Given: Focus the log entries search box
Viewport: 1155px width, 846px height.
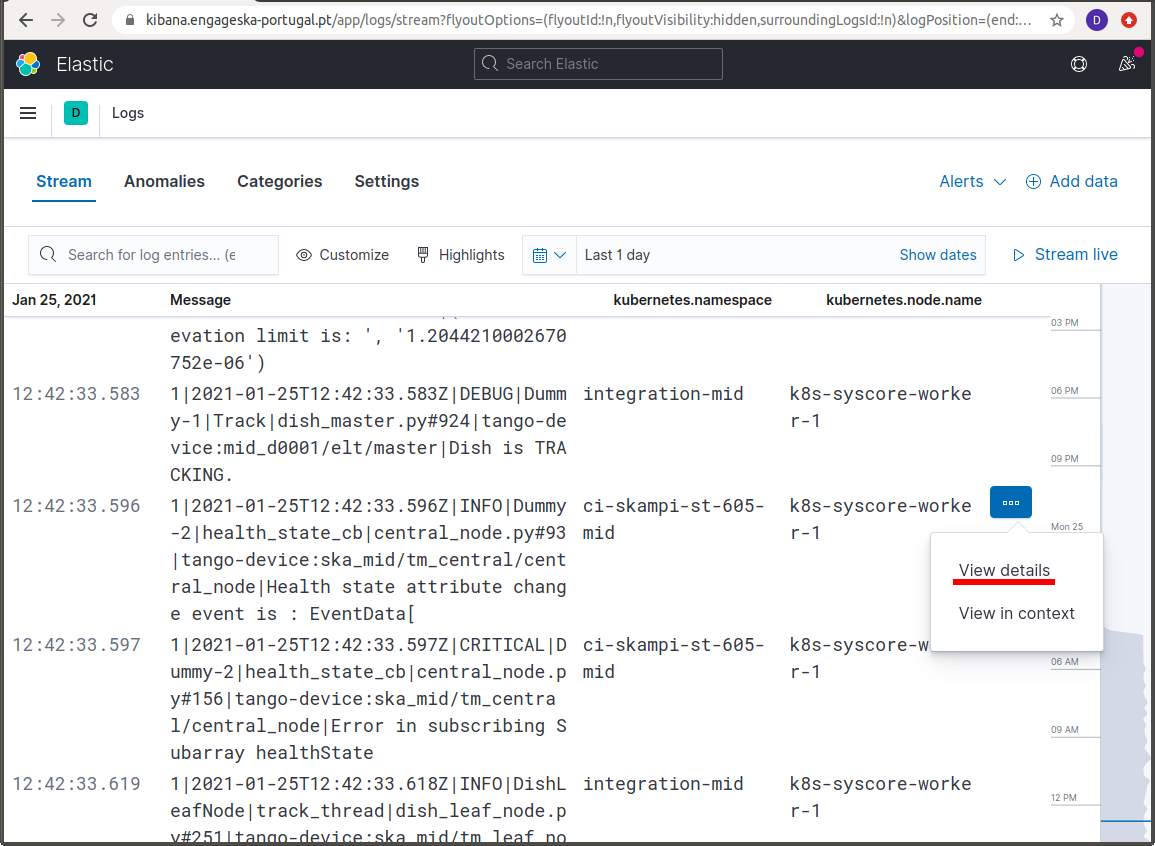Looking at the screenshot, I should tap(153, 255).
